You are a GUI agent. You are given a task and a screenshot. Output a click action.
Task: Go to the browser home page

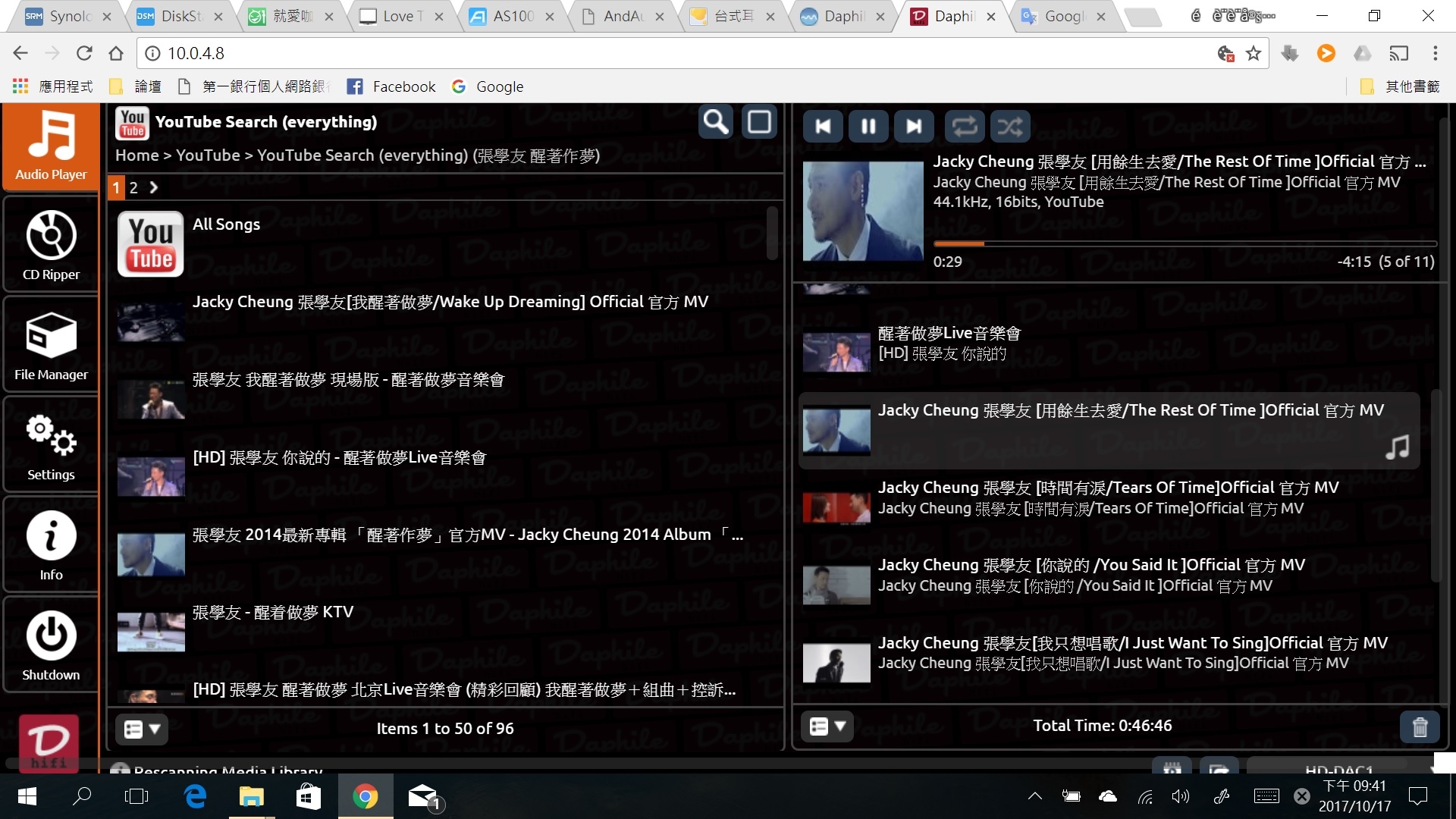(x=116, y=53)
